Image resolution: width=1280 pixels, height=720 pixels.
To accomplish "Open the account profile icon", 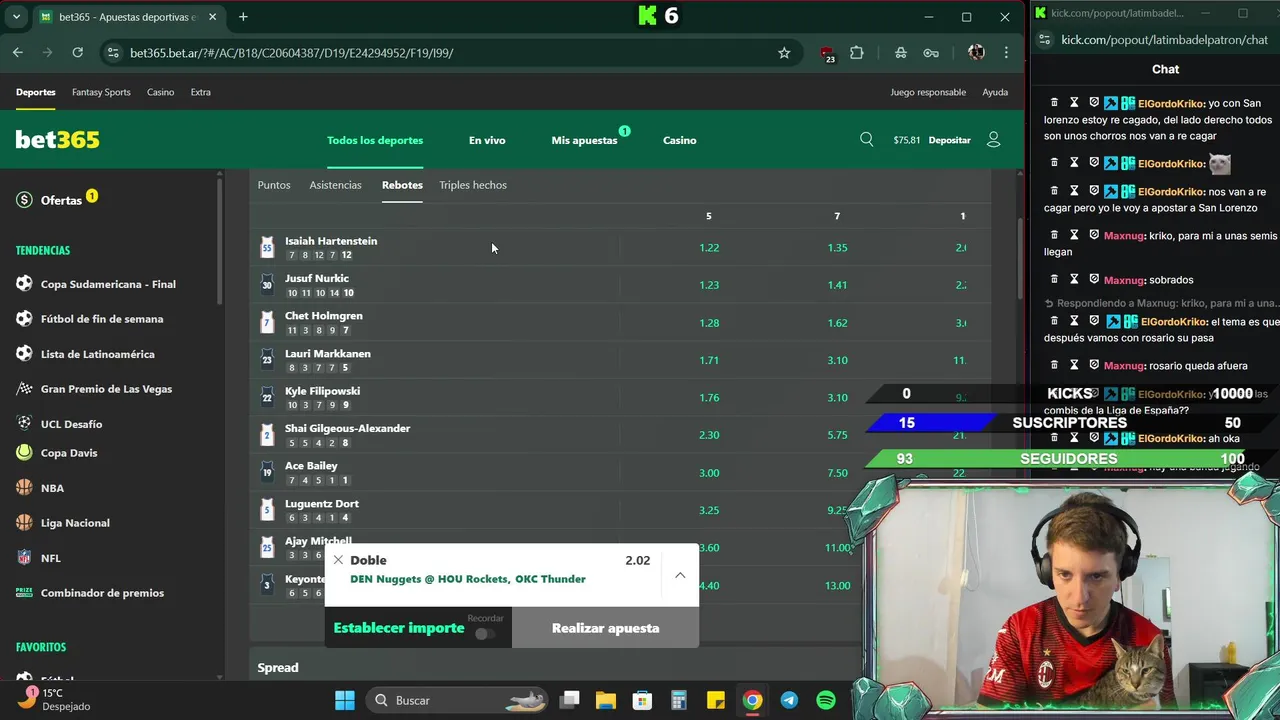I will point(993,140).
